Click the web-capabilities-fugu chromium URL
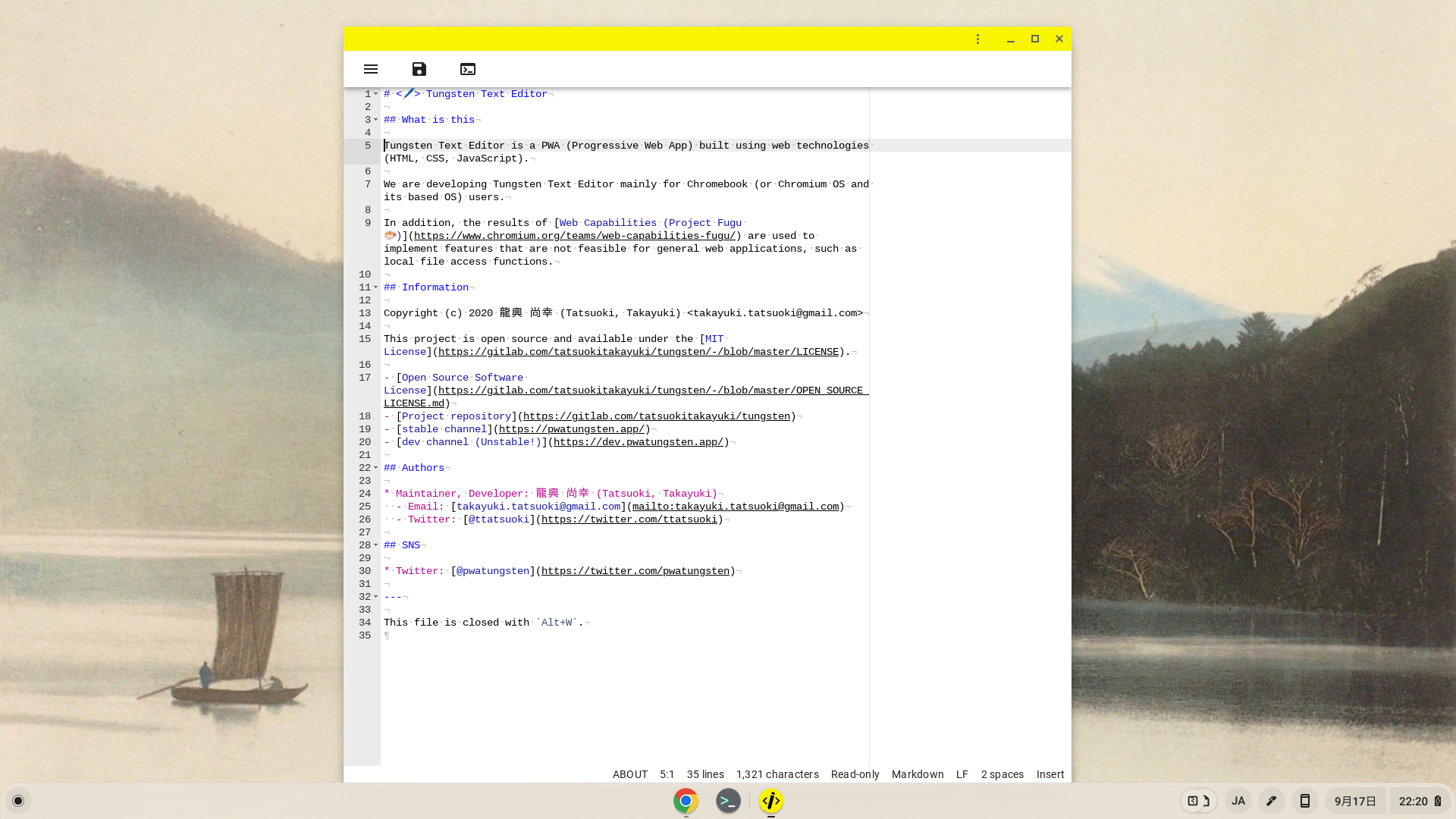This screenshot has width=1456, height=819. [575, 236]
